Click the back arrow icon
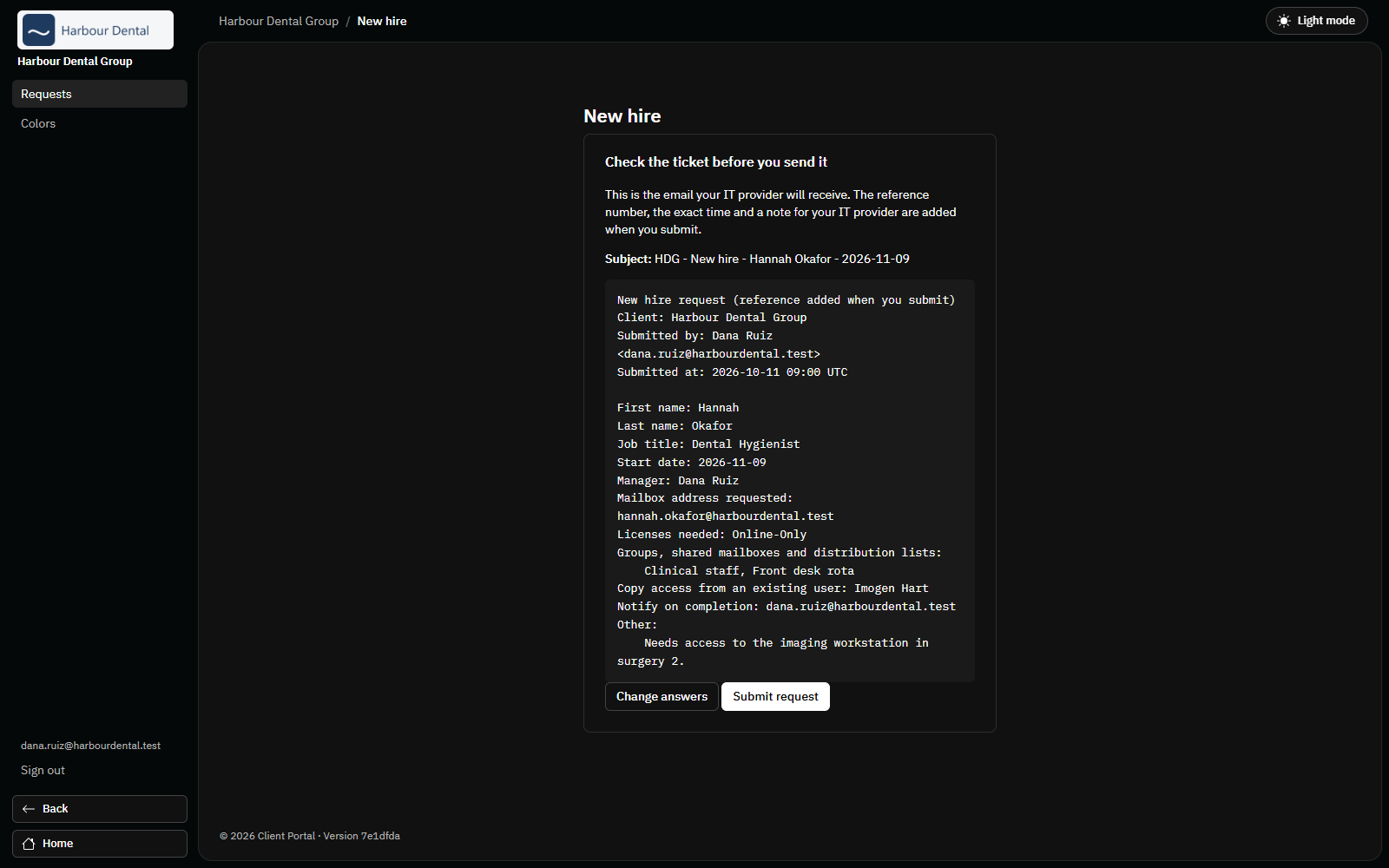Image resolution: width=1389 pixels, height=868 pixels. pos(29,809)
